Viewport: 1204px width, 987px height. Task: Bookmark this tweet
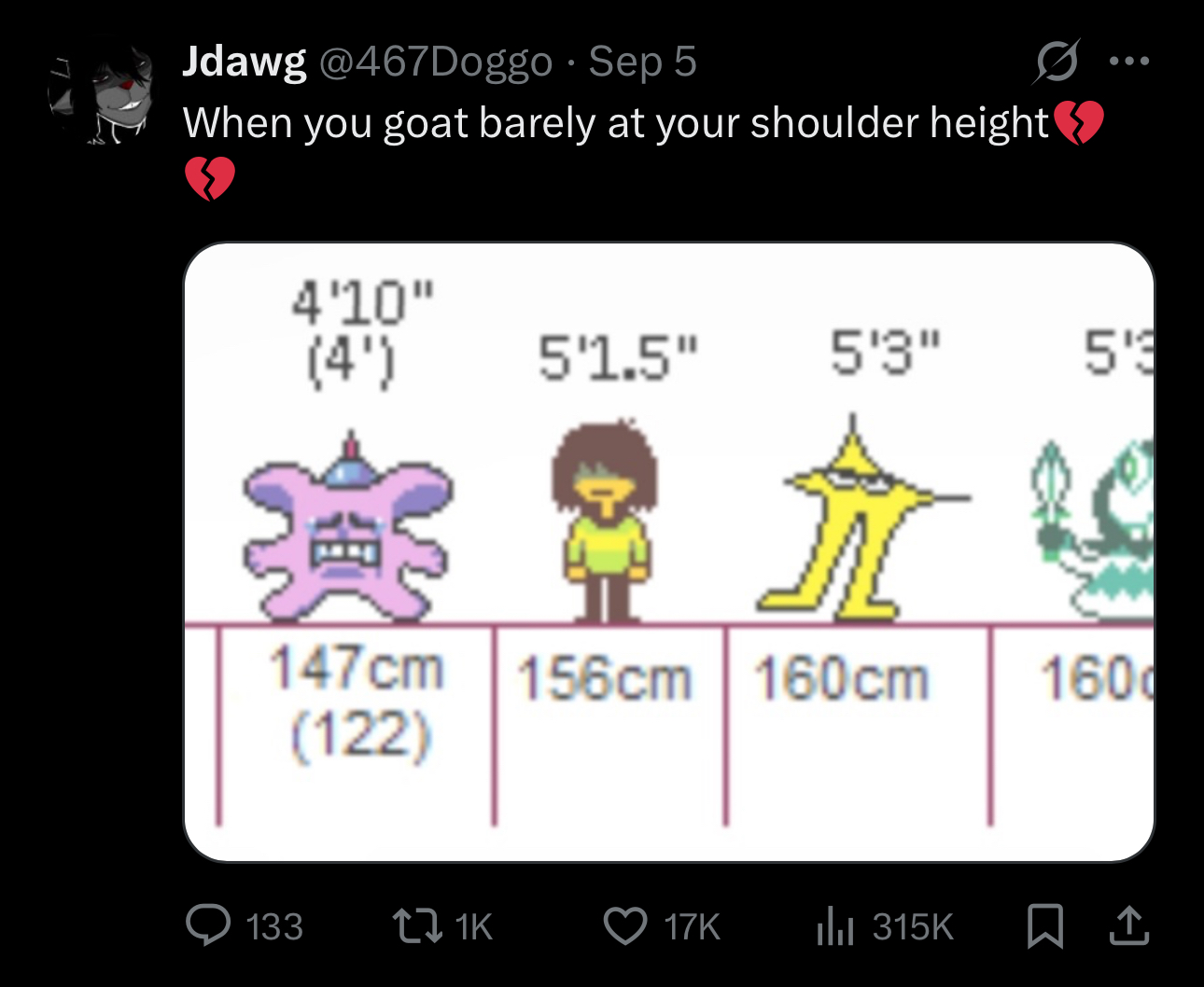pyautogui.click(x=1044, y=925)
